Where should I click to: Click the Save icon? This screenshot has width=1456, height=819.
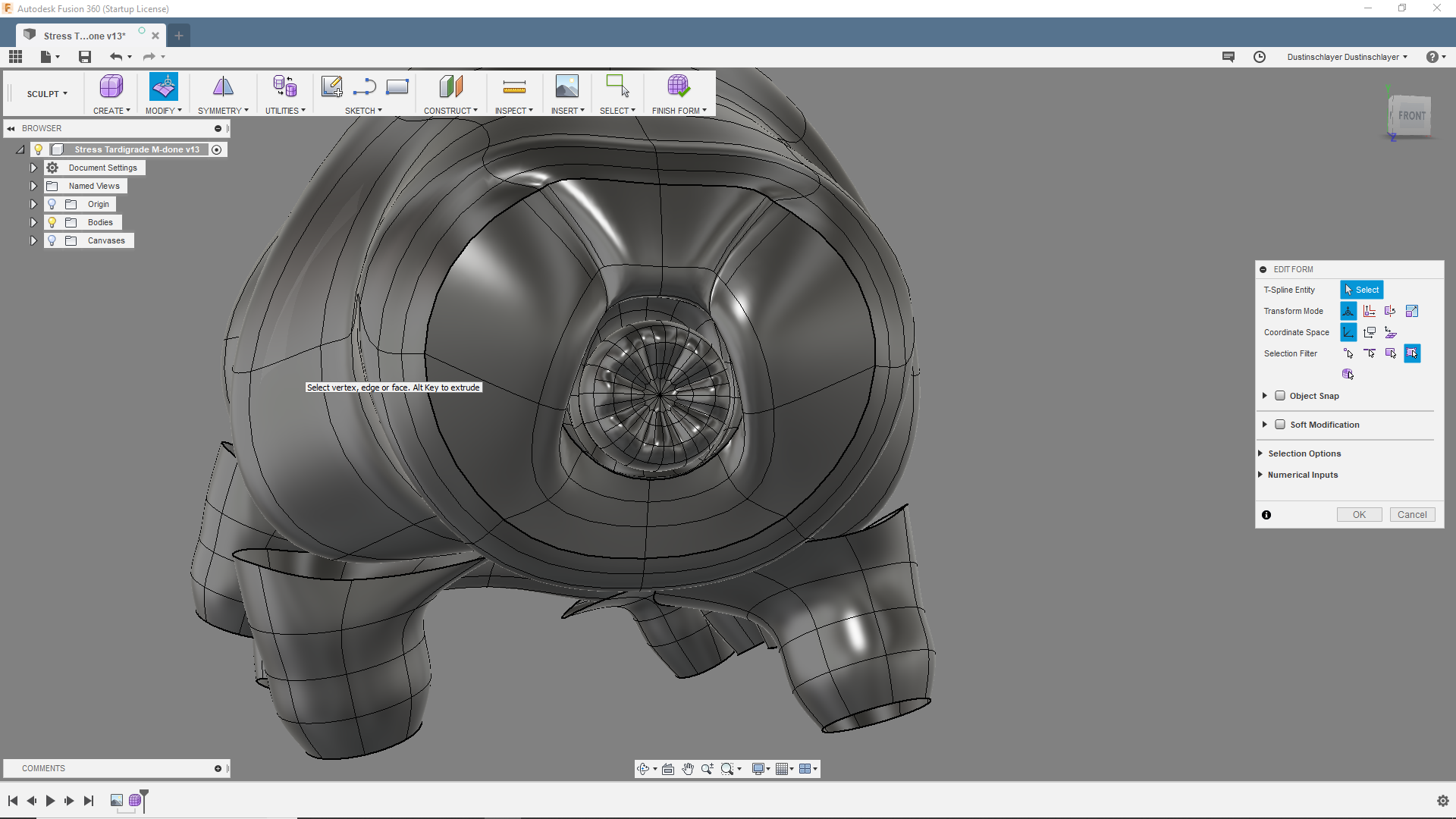[85, 57]
